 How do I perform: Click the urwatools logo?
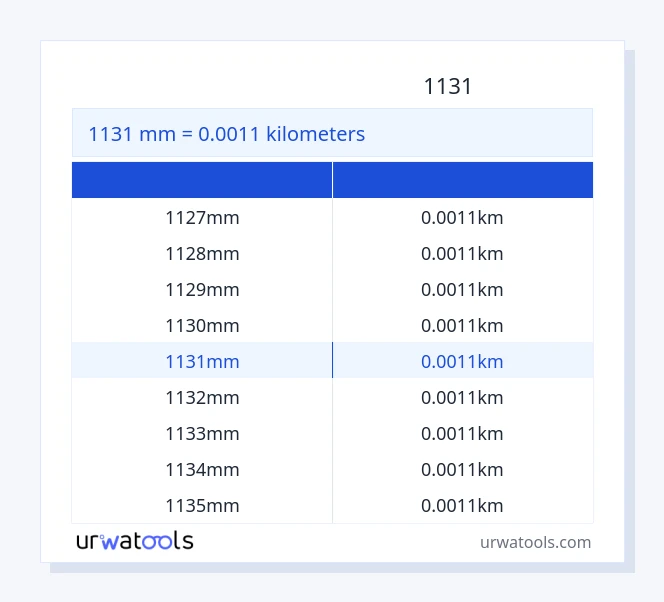135,542
